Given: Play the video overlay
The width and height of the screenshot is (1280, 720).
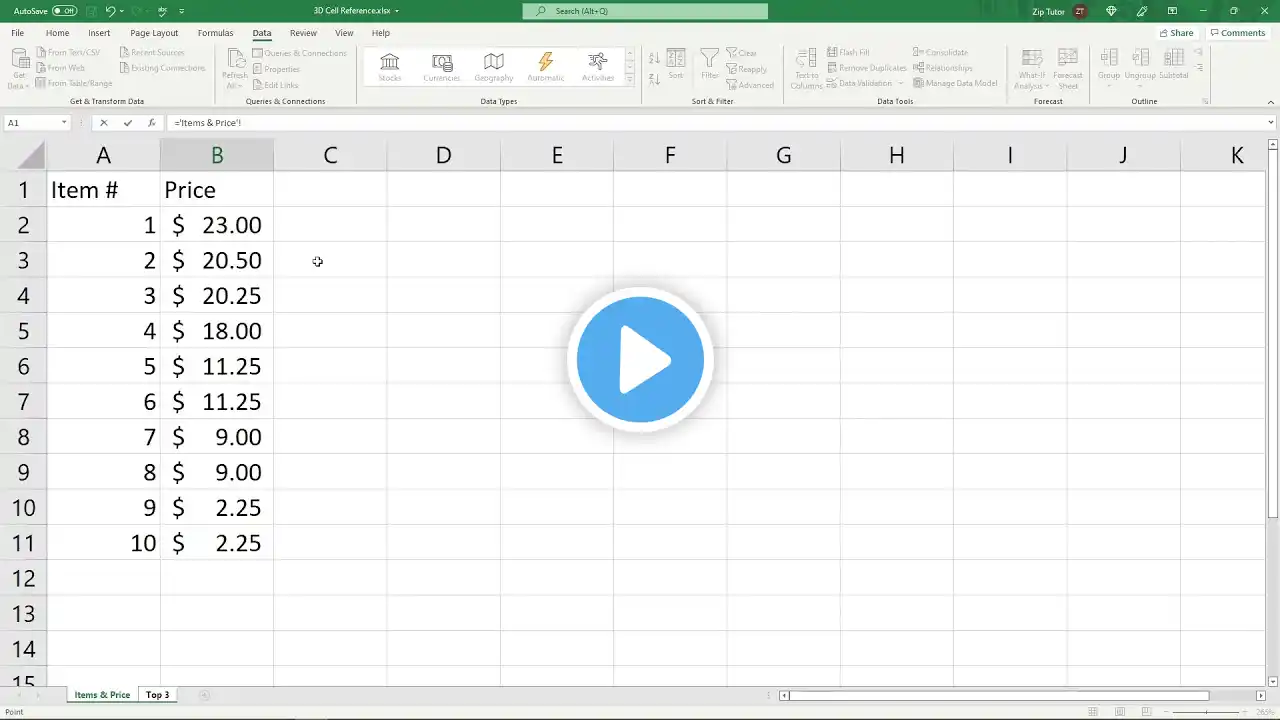Looking at the screenshot, I should click(x=640, y=360).
